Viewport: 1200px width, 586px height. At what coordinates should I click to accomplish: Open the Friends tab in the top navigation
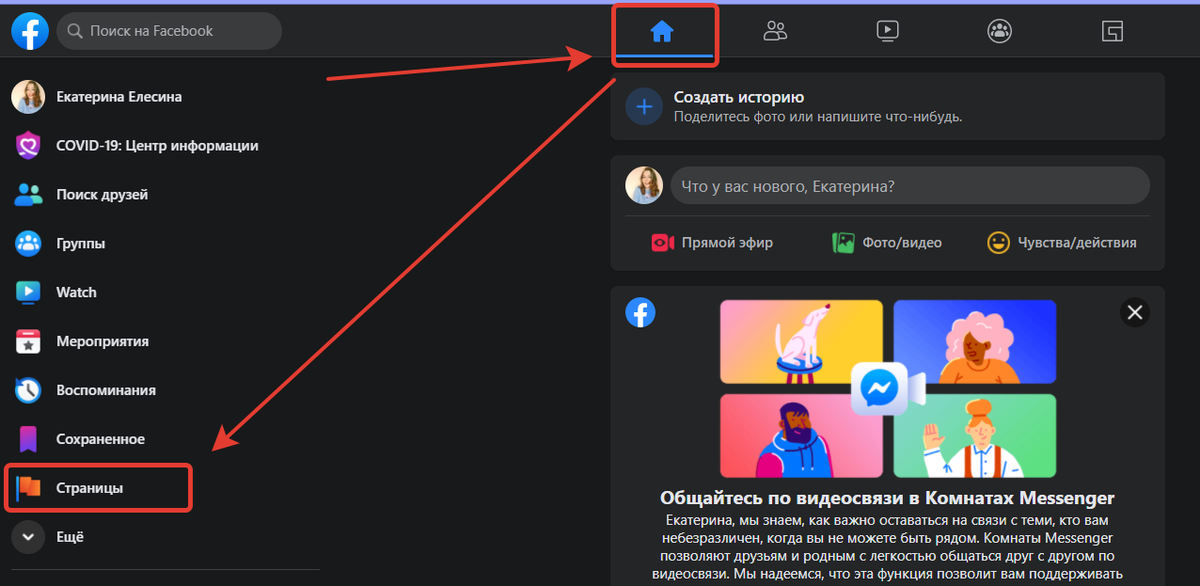click(775, 31)
